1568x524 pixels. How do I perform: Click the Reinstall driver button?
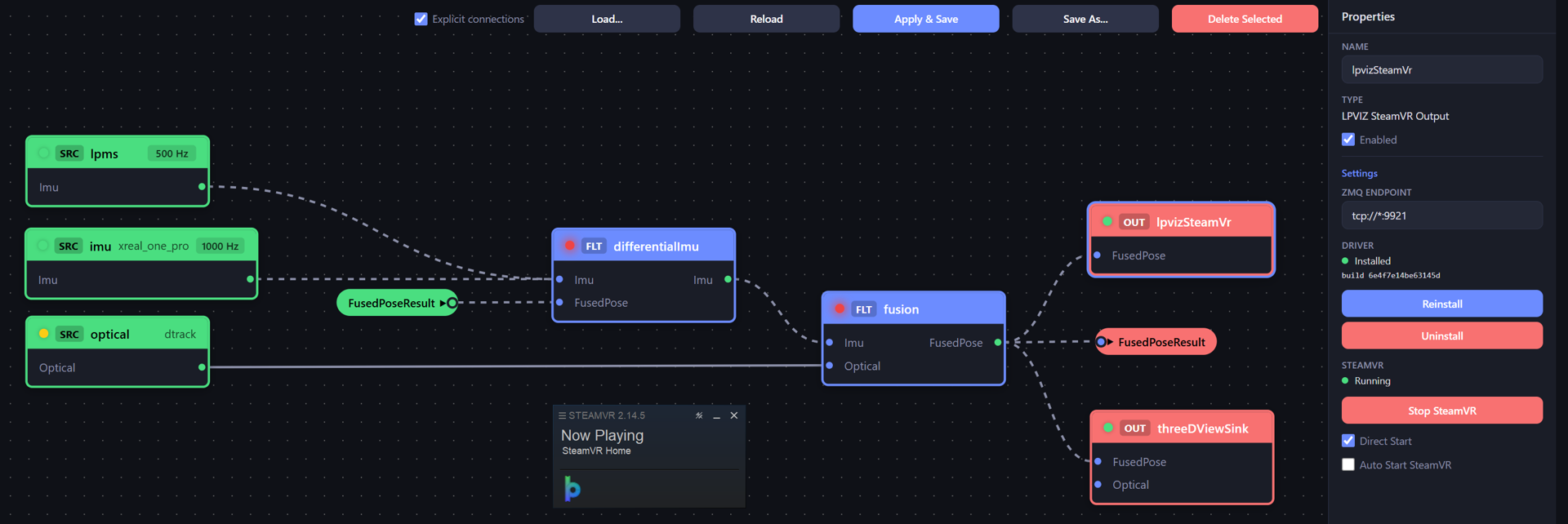(1442, 304)
